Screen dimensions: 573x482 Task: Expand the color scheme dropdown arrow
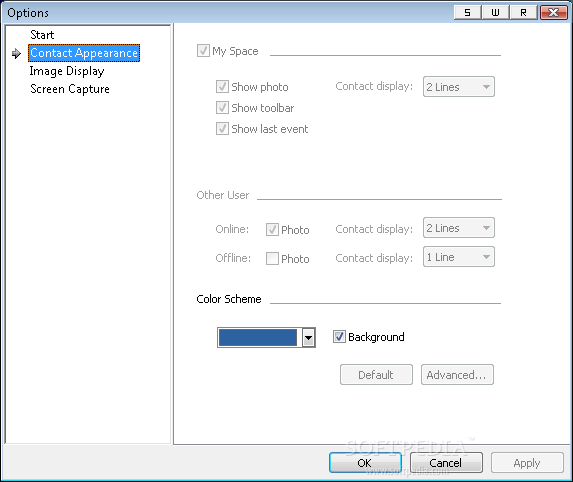tap(308, 337)
